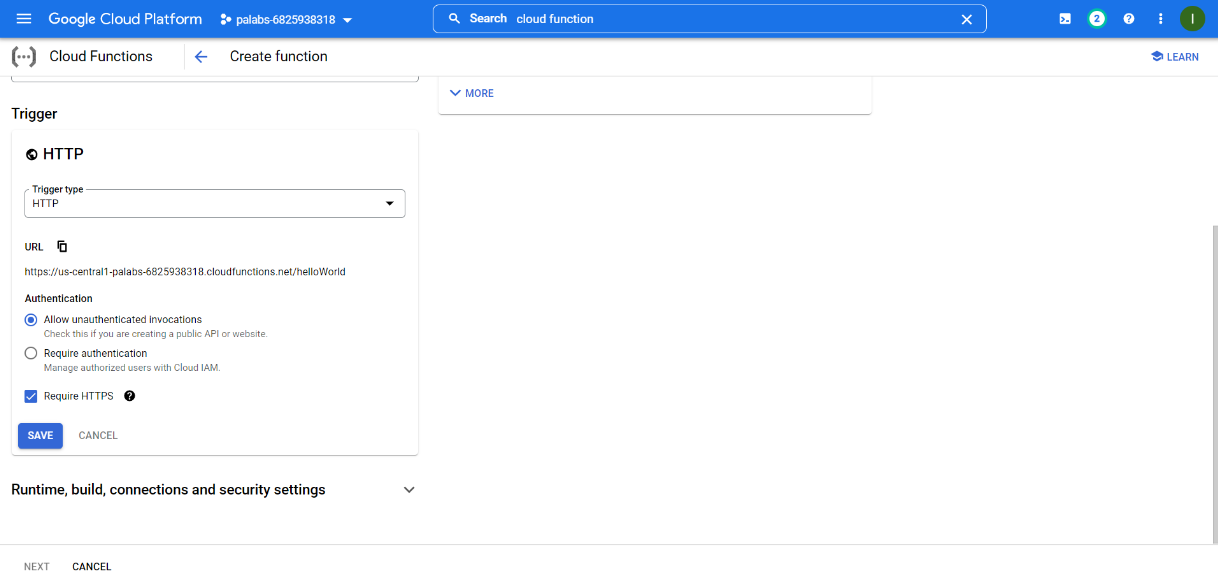The height and width of the screenshot is (582, 1218).
Task: Open the LEARN link
Action: pos(1174,56)
